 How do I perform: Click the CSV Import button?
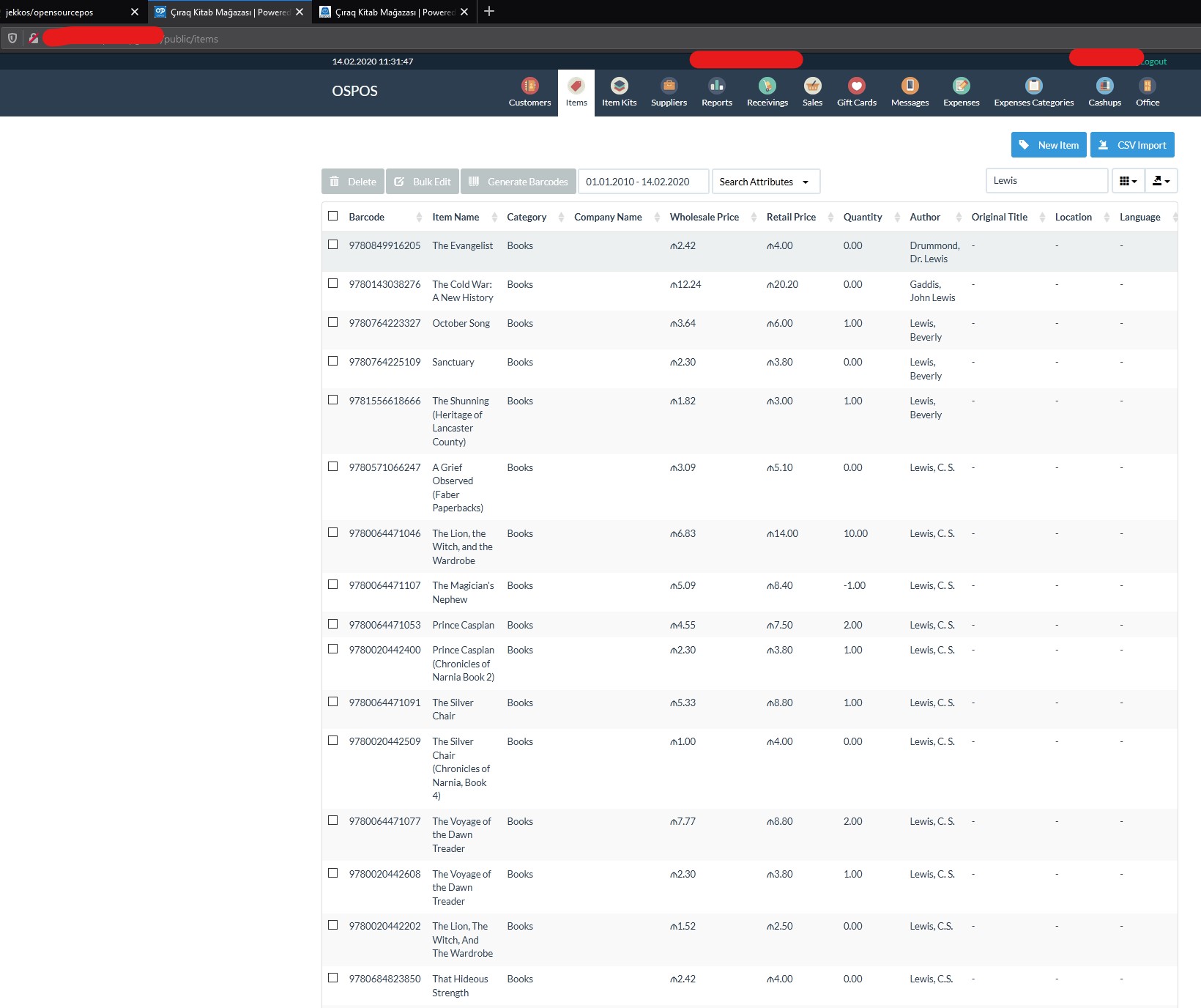(1132, 145)
